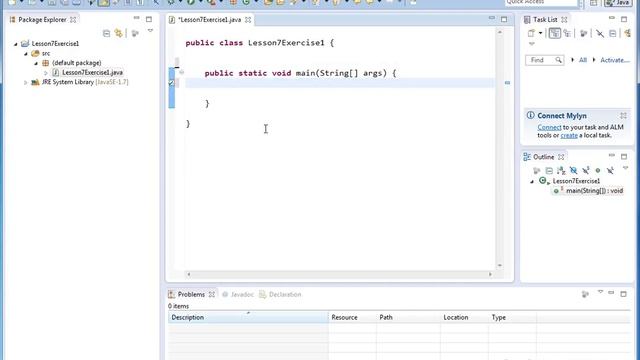This screenshot has height=360, width=640.
Task: Close the Lesson7Exercise1.java editor tab
Action: 248,20
